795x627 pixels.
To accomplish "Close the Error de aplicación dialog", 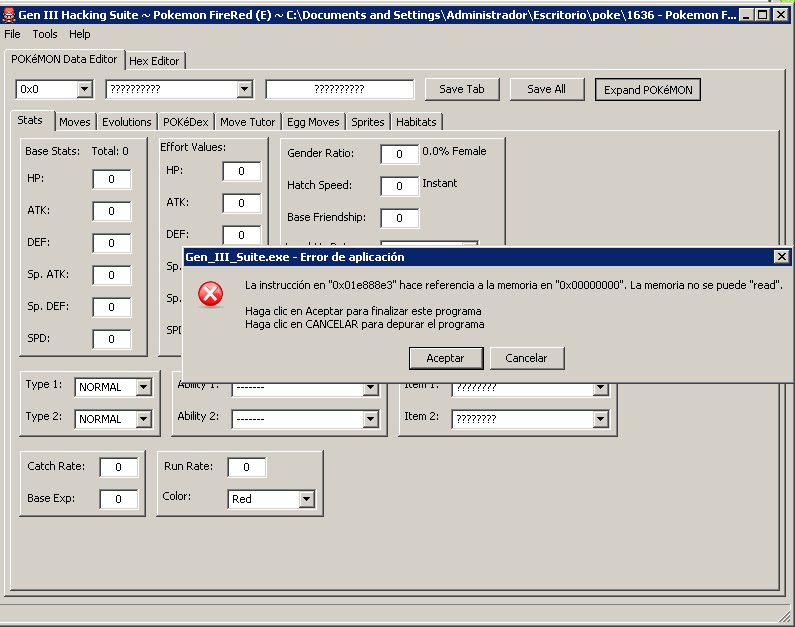I will [782, 257].
